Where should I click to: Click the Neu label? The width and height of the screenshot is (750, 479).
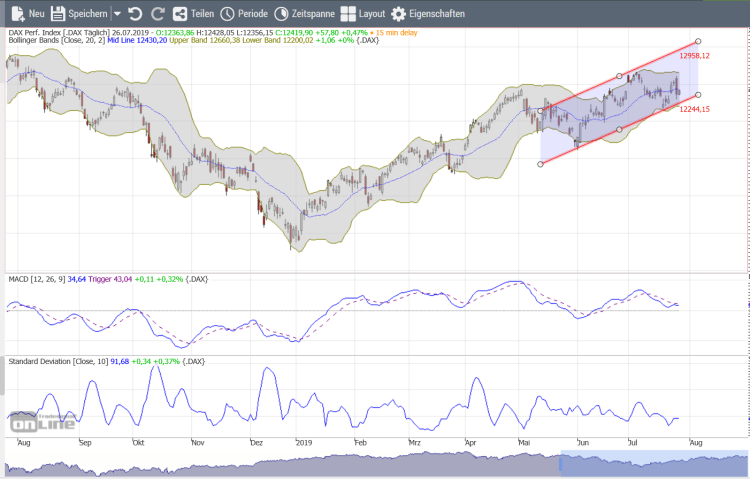click(37, 14)
